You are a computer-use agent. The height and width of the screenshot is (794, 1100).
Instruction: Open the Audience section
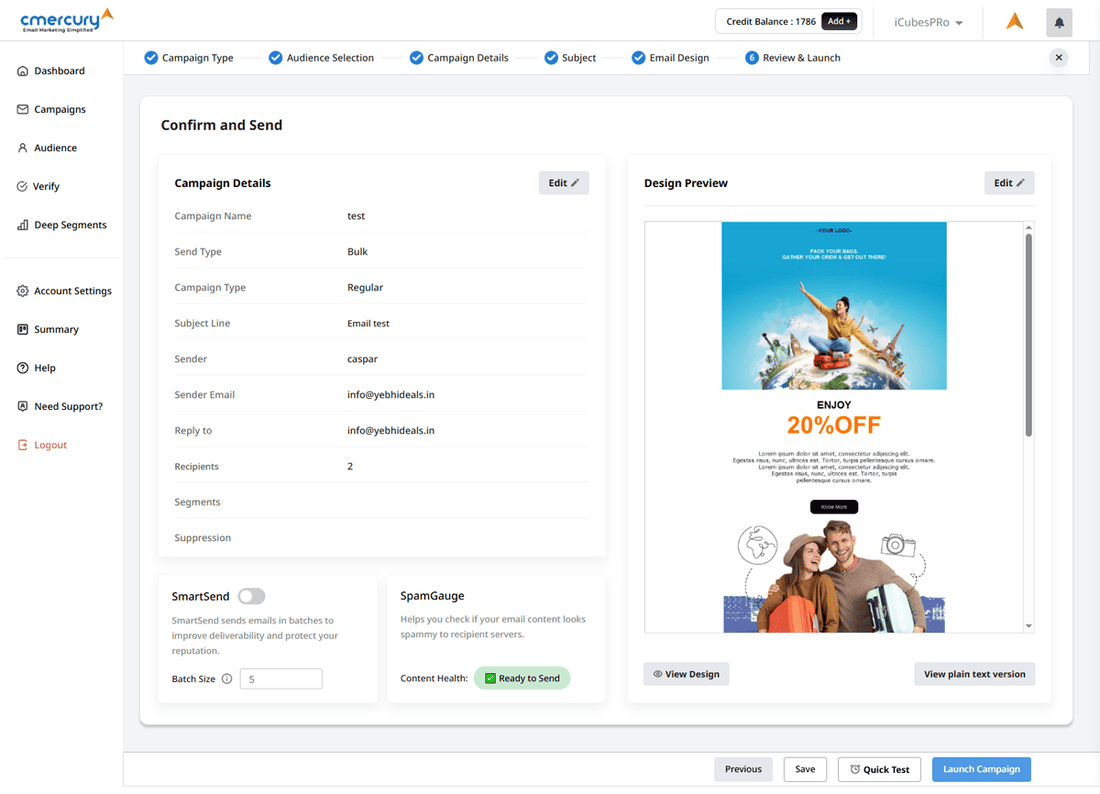point(55,148)
